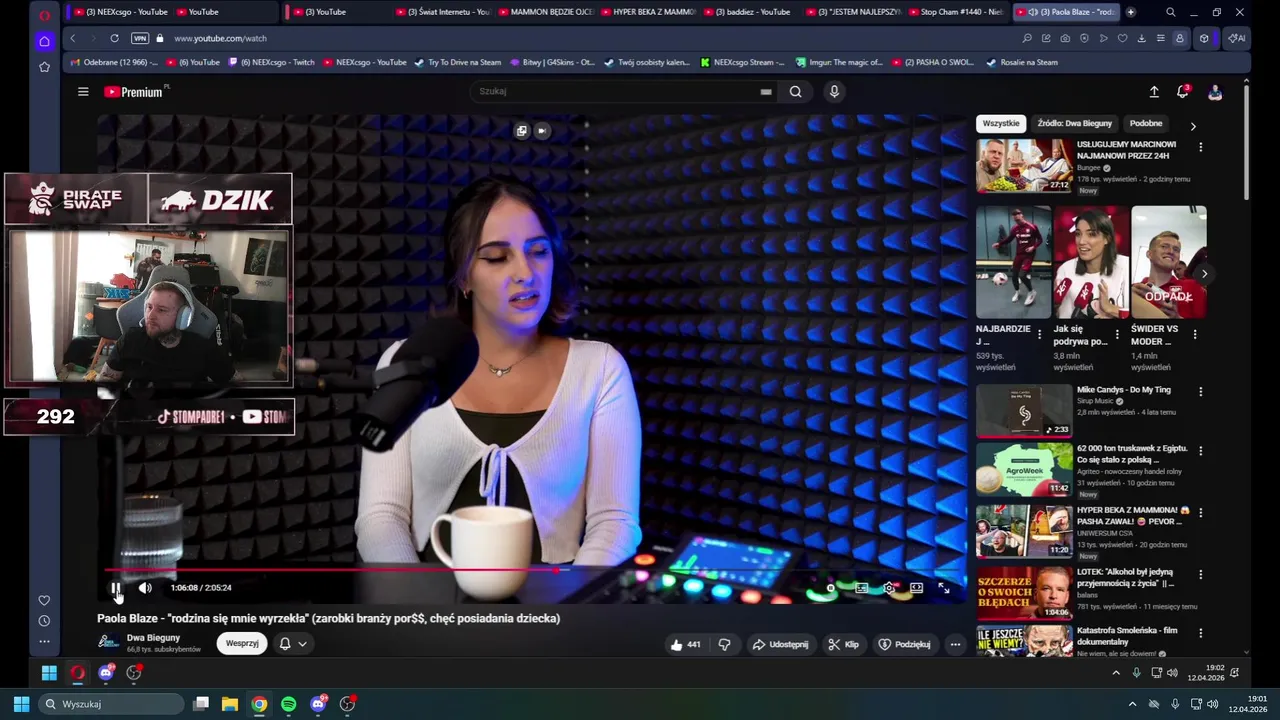Open notification bell dropdown next to Wesprzyj

[x=293, y=644]
